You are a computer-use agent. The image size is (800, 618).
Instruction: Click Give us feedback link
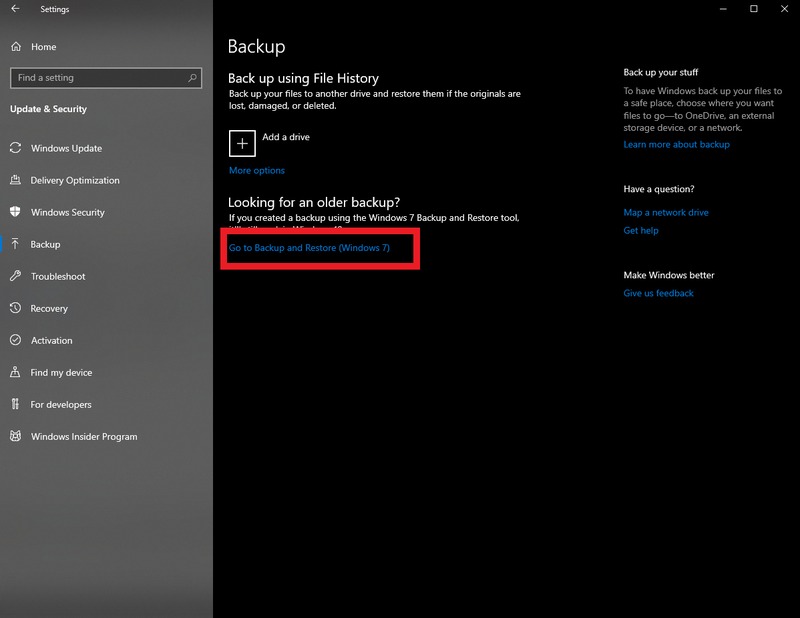pyautogui.click(x=658, y=294)
